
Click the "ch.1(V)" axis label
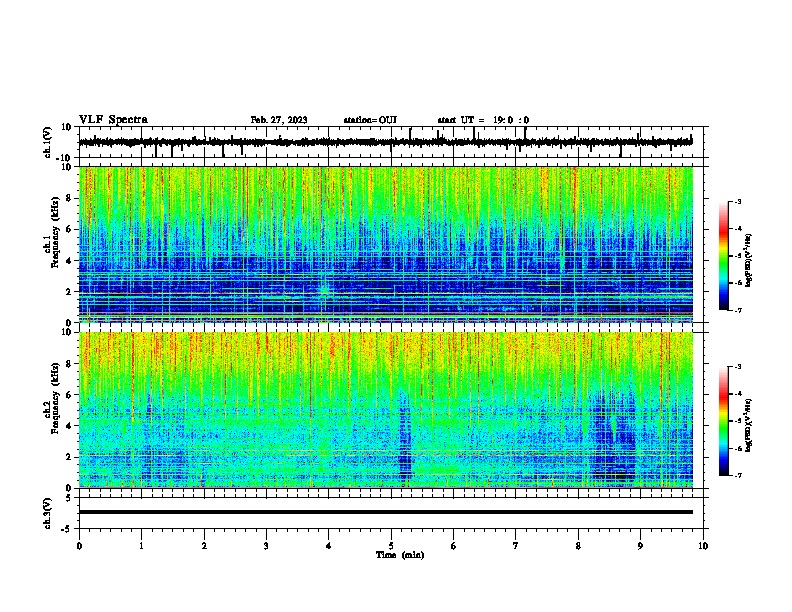tap(48, 142)
